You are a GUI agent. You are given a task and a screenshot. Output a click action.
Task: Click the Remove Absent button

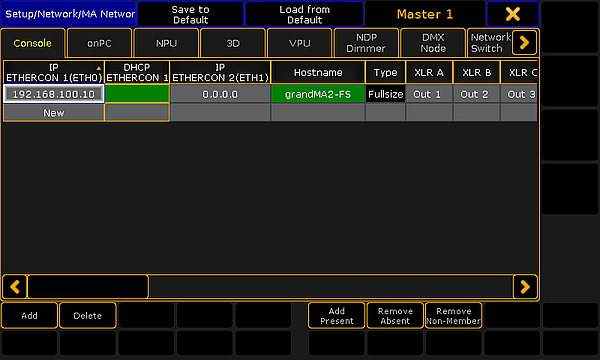tap(395, 316)
